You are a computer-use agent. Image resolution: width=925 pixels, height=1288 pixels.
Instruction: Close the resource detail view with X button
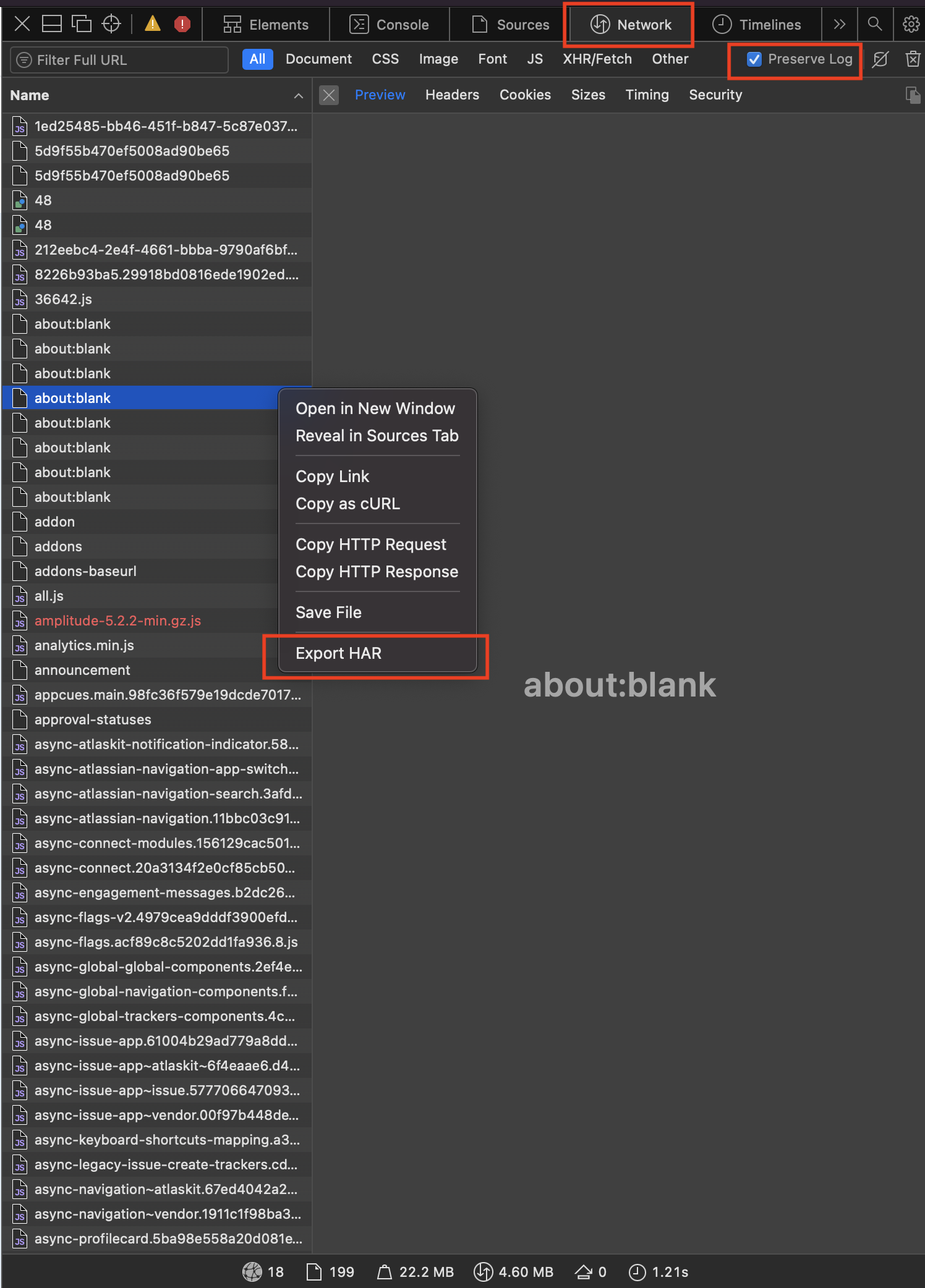tap(329, 95)
